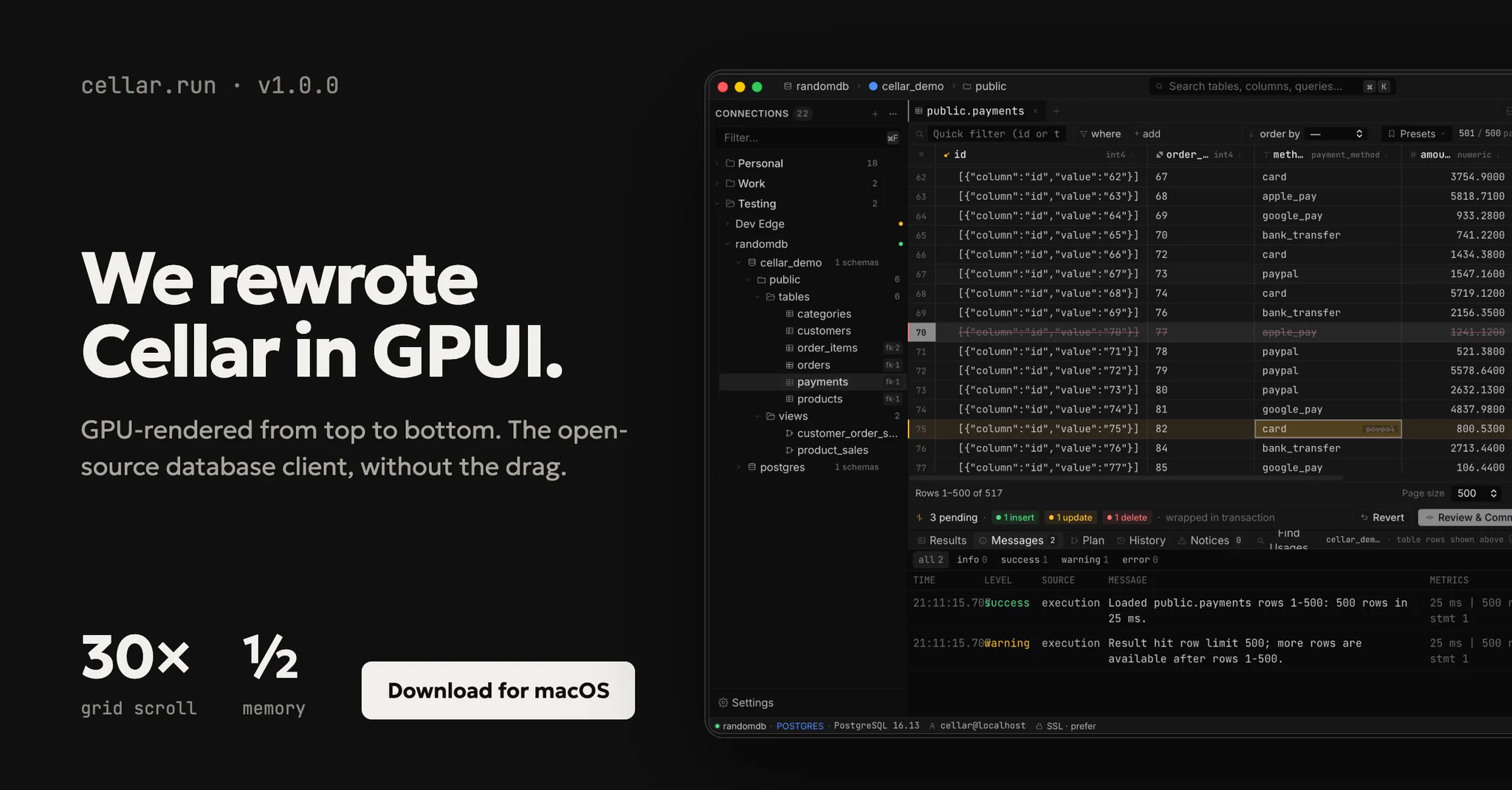Viewport: 1512px width, 790px height.
Task: Toggle the warning 1 message filter
Action: [x=1085, y=560]
